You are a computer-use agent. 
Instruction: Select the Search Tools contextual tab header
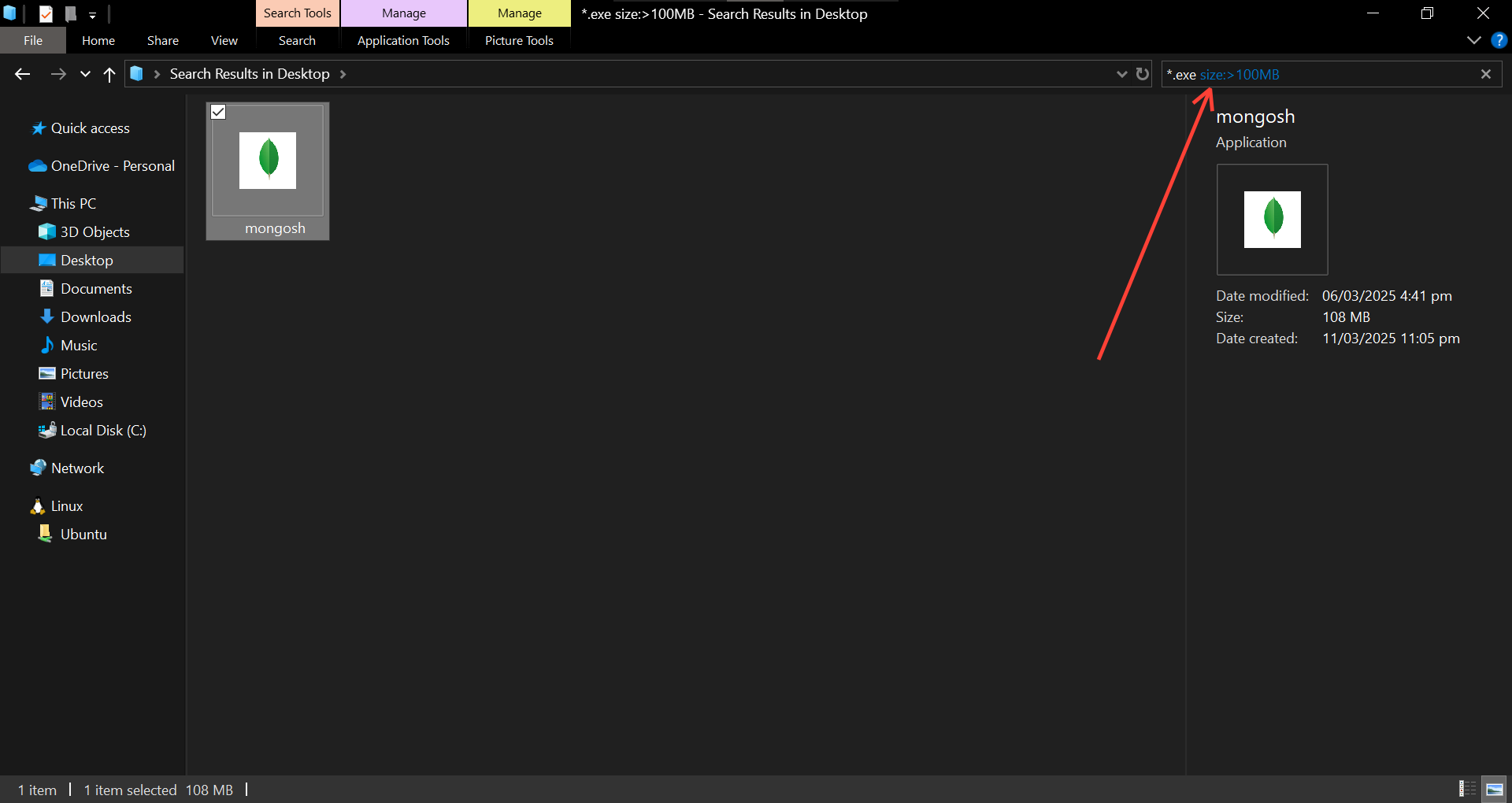(x=298, y=13)
